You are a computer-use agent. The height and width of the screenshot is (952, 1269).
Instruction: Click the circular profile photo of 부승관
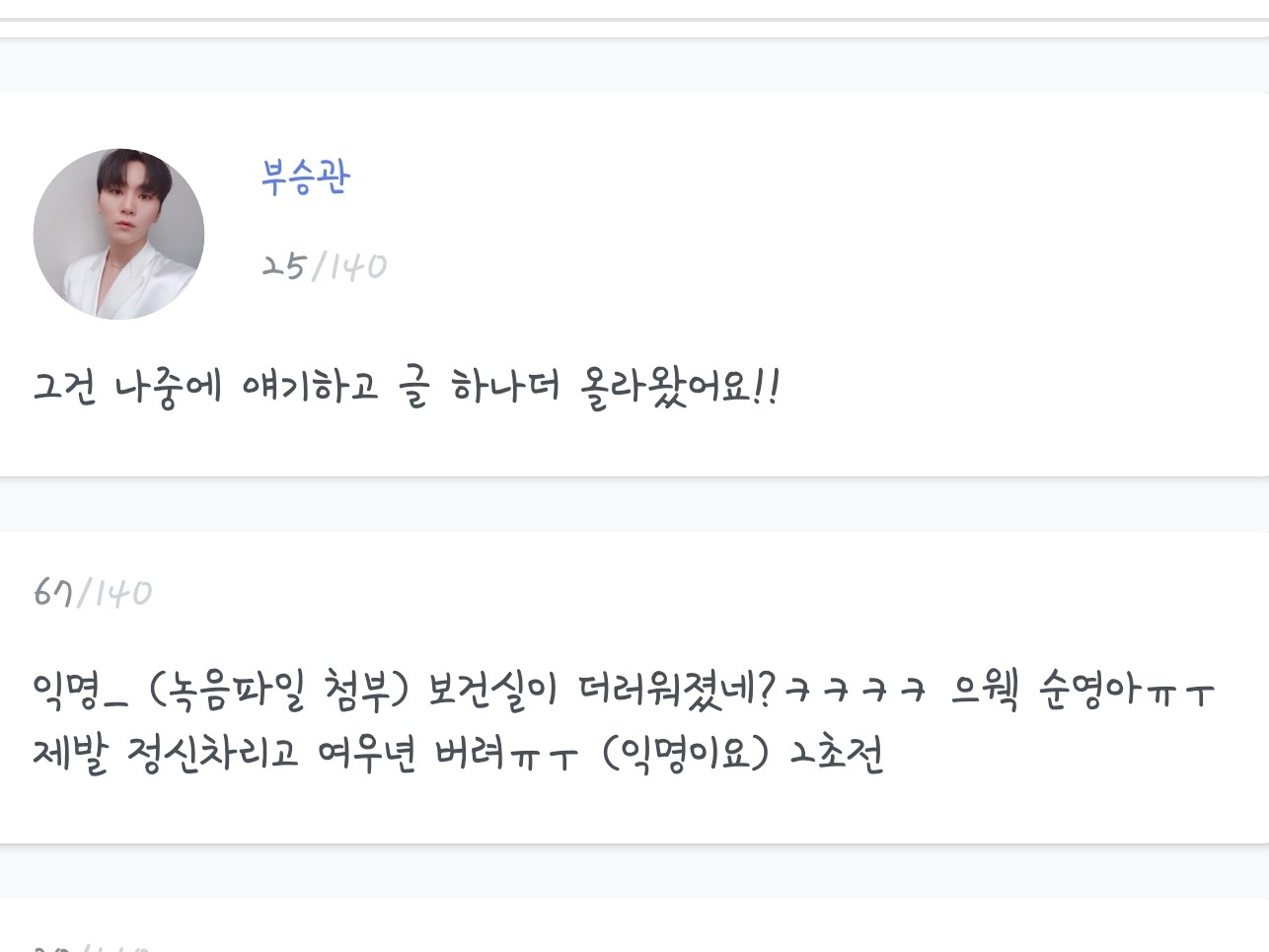click(118, 234)
